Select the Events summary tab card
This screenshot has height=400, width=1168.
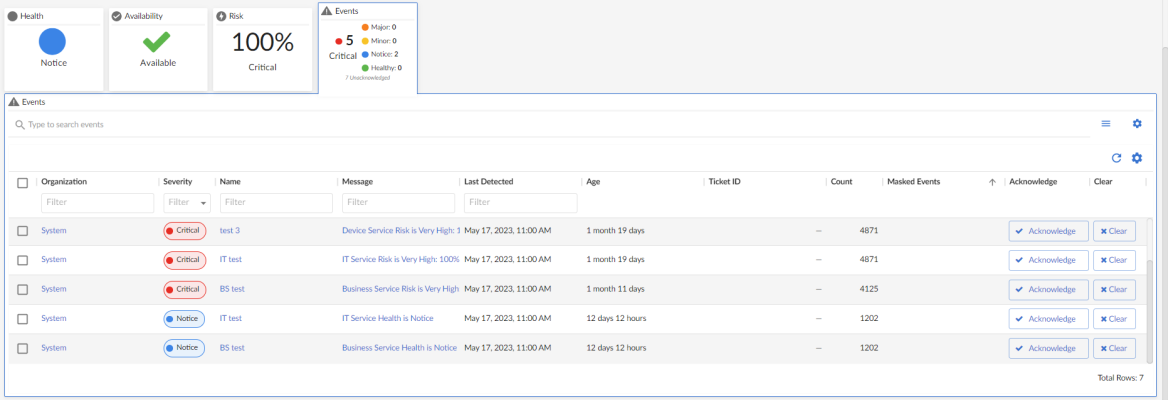(367, 48)
